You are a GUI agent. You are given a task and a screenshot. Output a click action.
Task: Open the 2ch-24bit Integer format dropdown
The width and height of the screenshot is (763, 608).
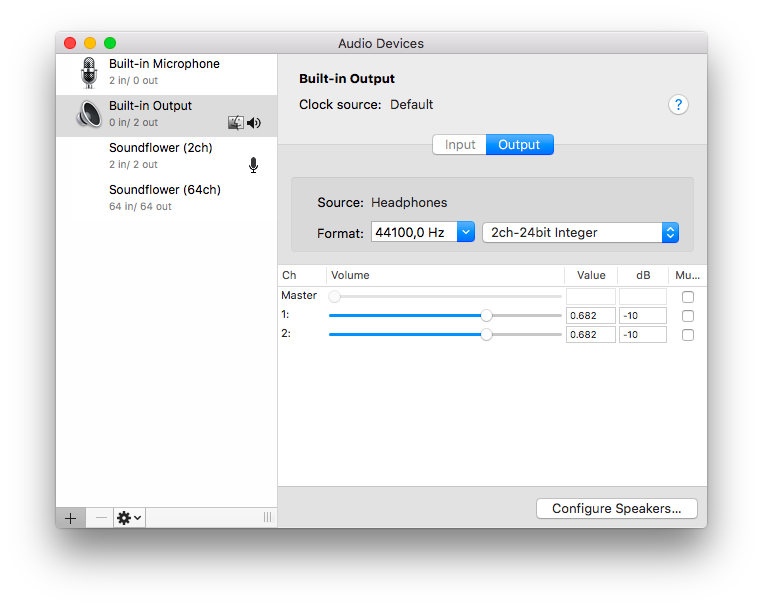coord(670,232)
